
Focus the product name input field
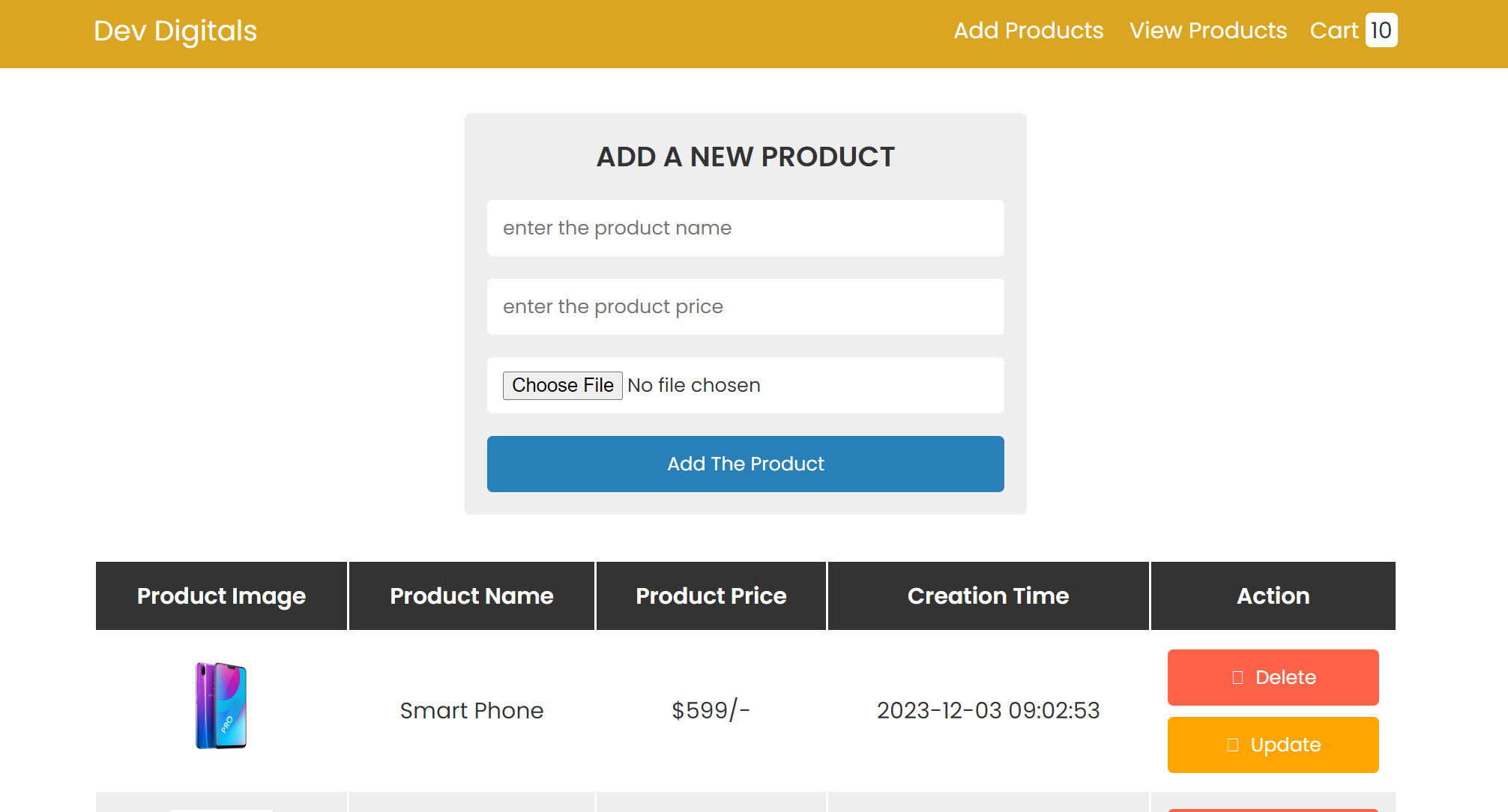[x=745, y=228]
